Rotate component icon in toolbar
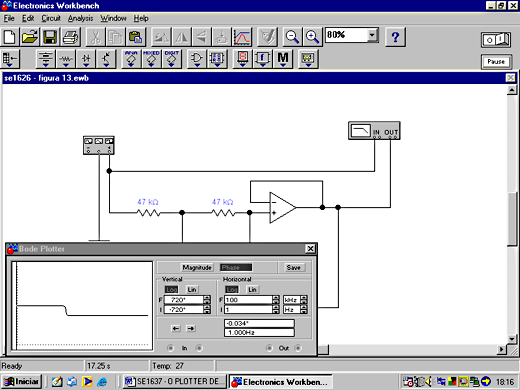520x390 pixels. [x=161, y=37]
